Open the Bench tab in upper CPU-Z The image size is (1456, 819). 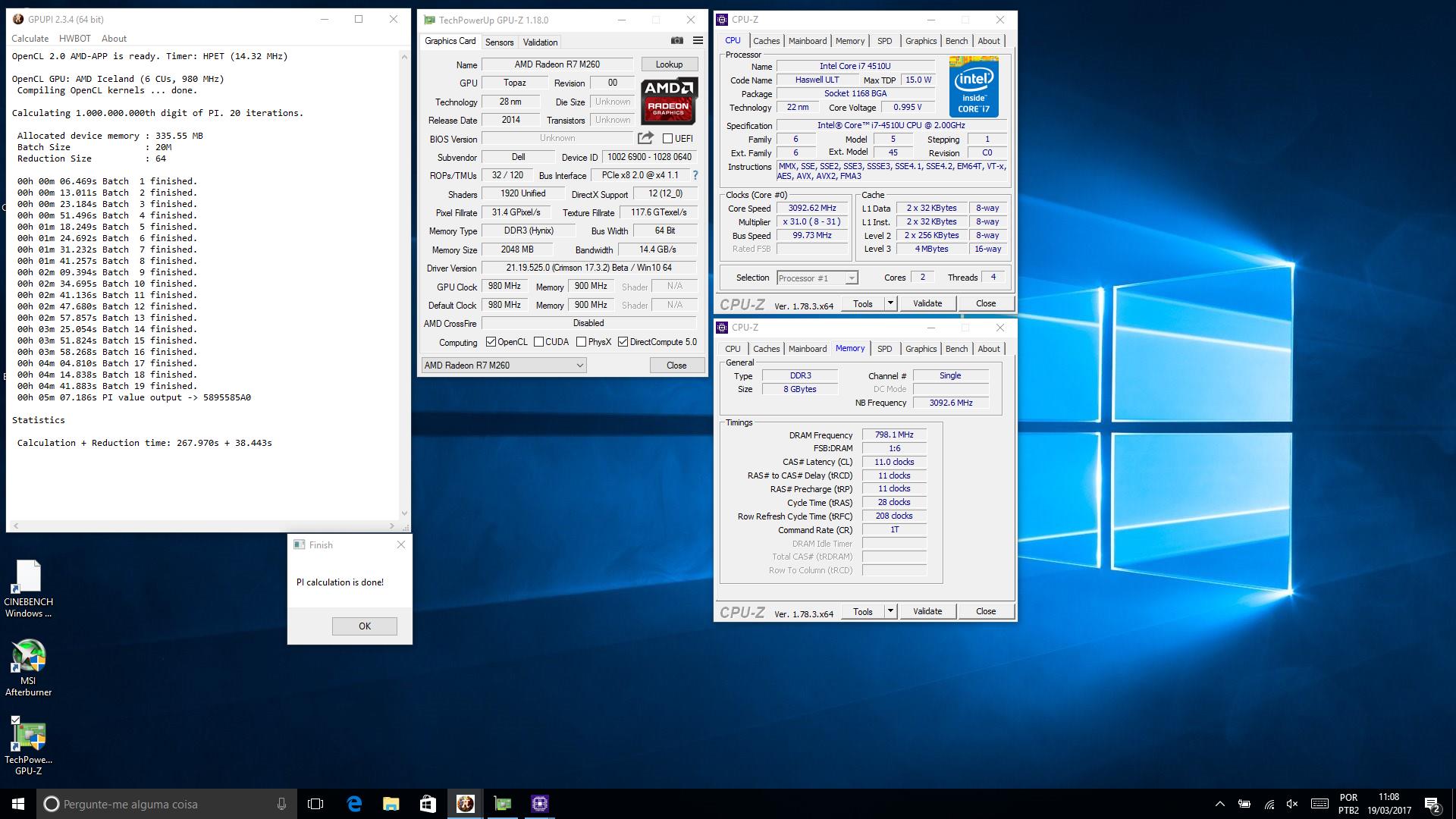957,41
